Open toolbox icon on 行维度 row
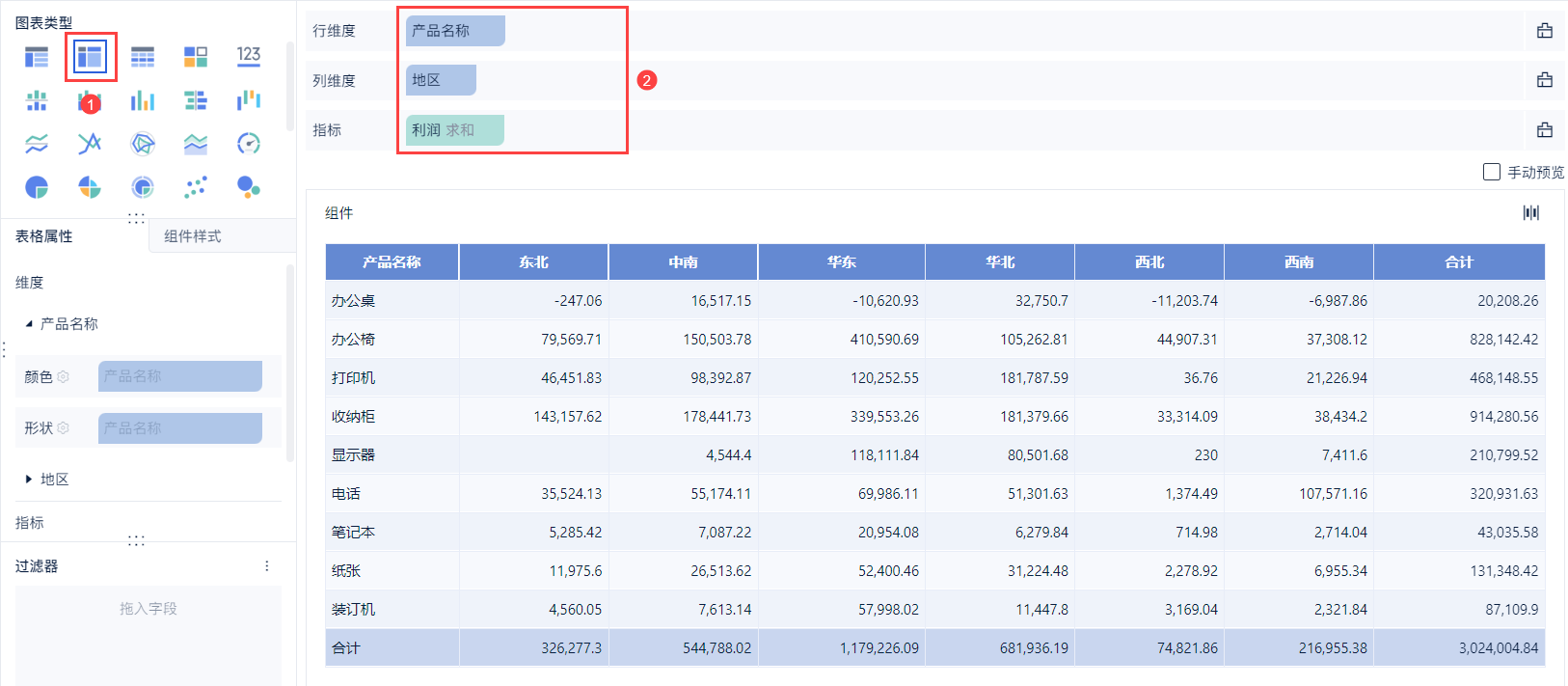Viewport: 1568px width, 686px height. tap(1545, 31)
